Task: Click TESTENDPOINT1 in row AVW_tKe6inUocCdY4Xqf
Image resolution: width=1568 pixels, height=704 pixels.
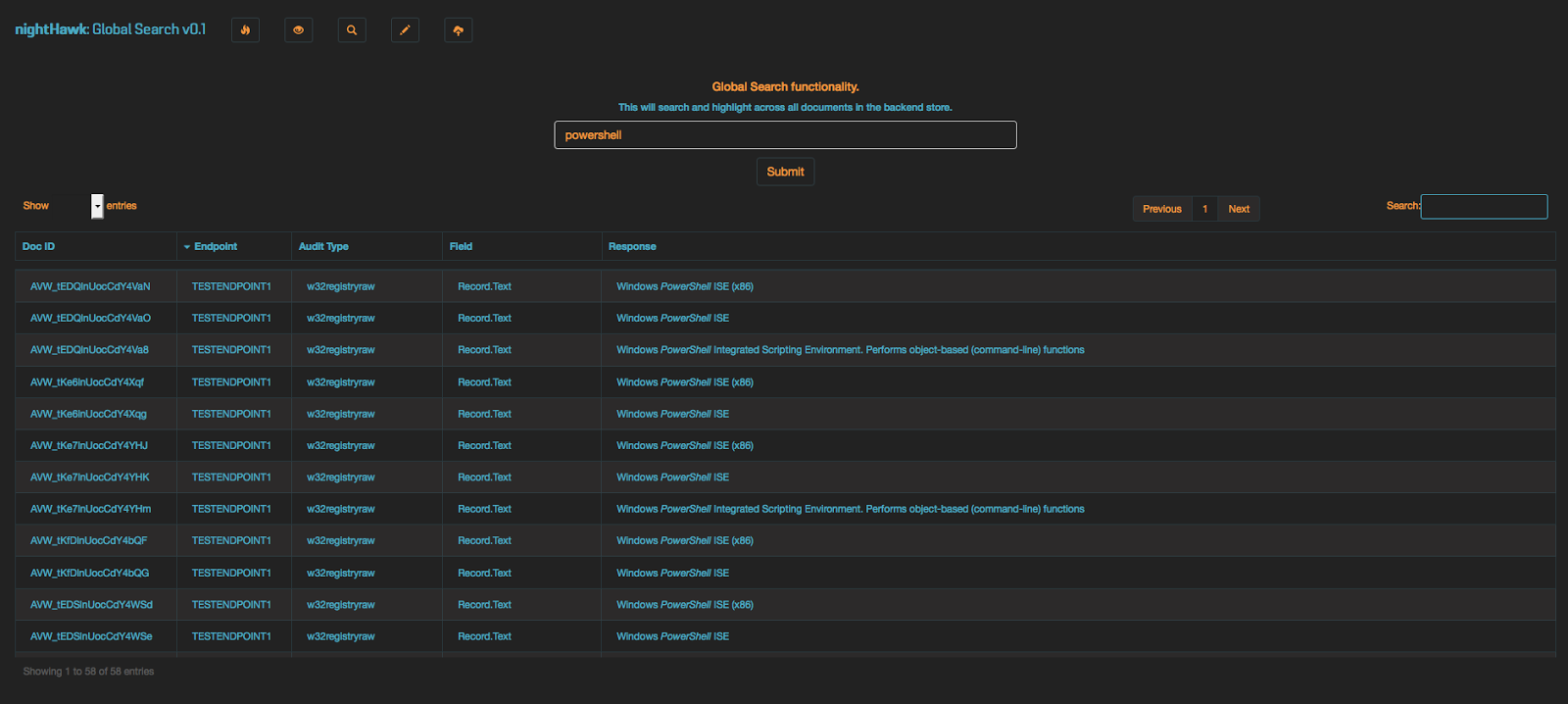Action: (x=231, y=382)
